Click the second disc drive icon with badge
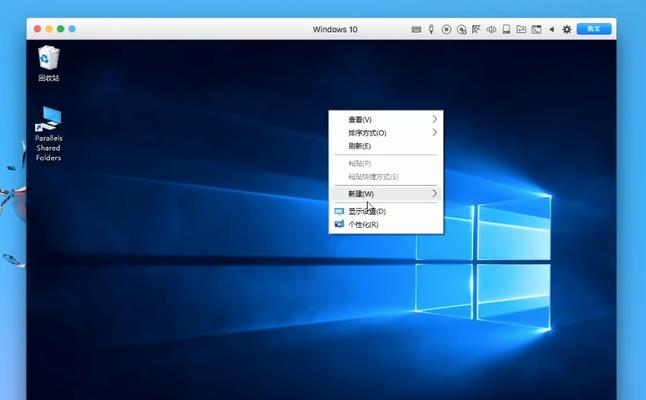This screenshot has height=400, width=646. (461, 29)
